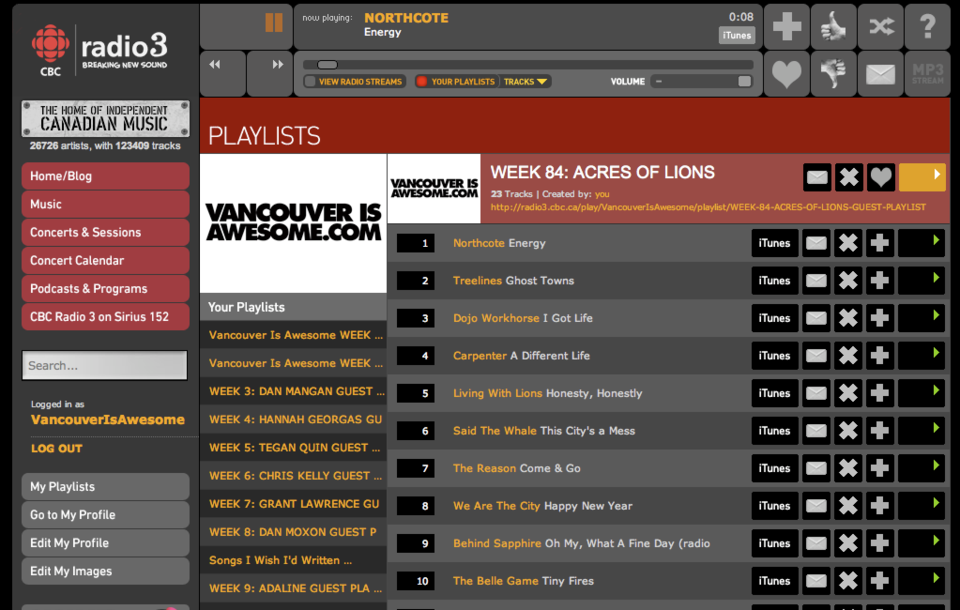Play the Week 84 playlist with orange button
The height and width of the screenshot is (610, 960).
coord(922,178)
